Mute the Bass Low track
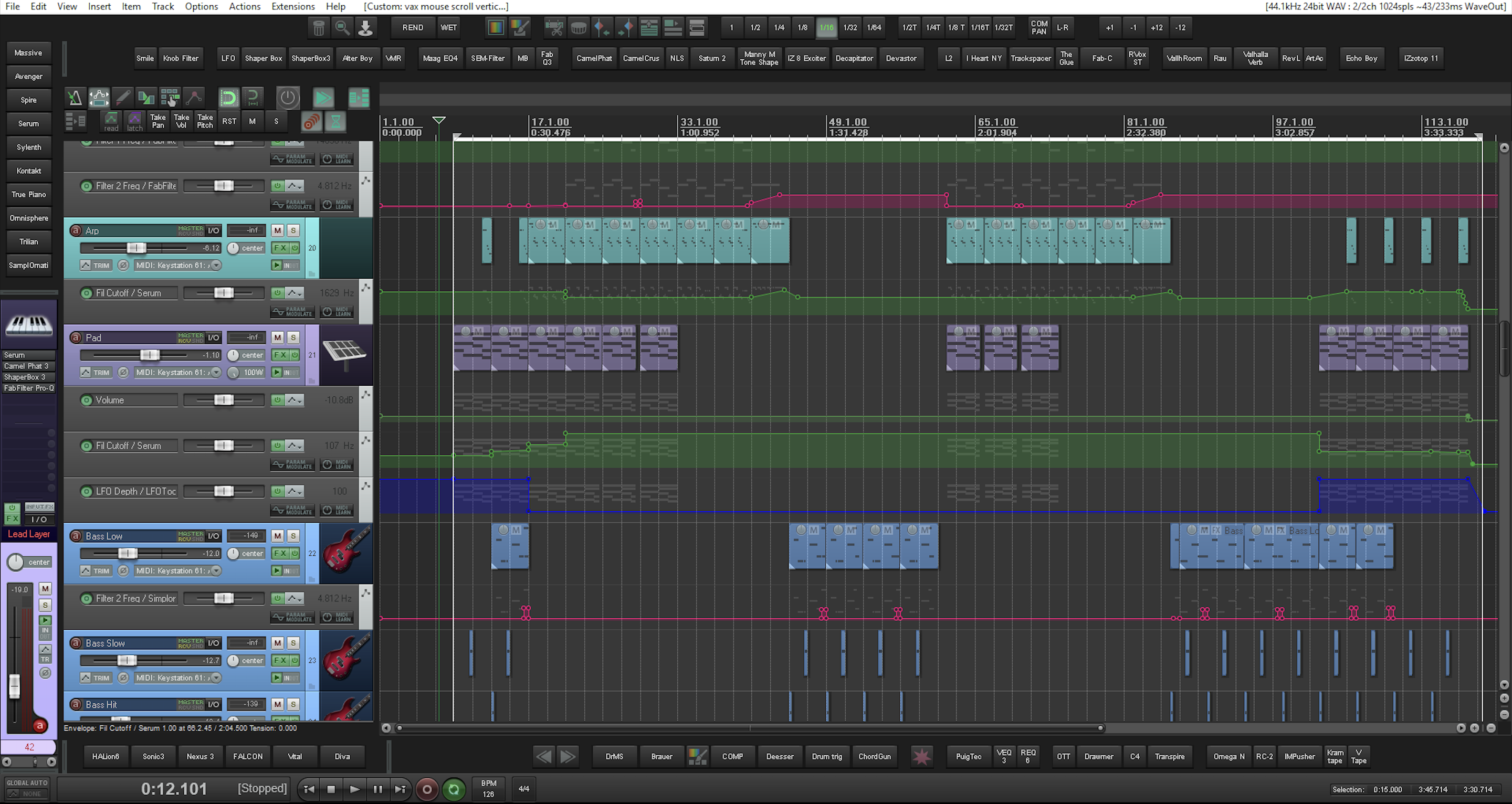The image size is (1512, 804). coord(278,536)
